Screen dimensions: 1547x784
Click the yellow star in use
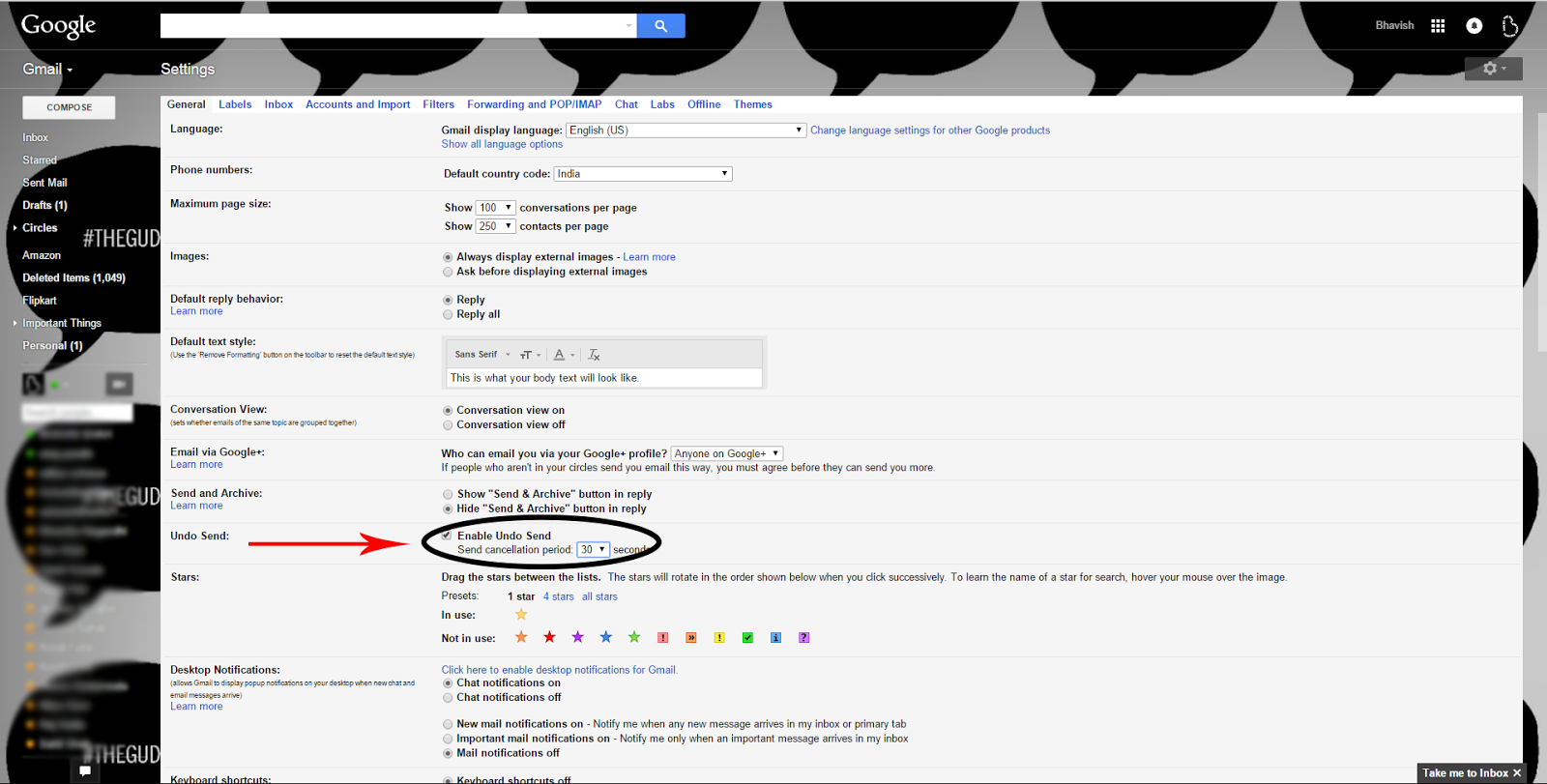coord(521,615)
